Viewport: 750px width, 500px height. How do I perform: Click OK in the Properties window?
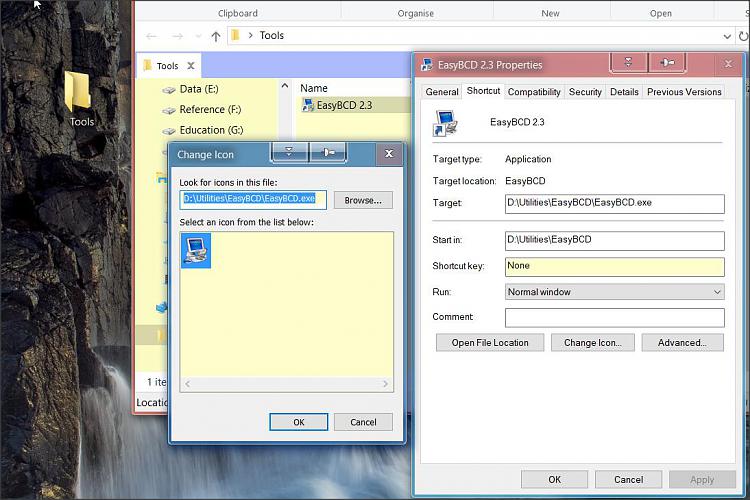[554, 479]
